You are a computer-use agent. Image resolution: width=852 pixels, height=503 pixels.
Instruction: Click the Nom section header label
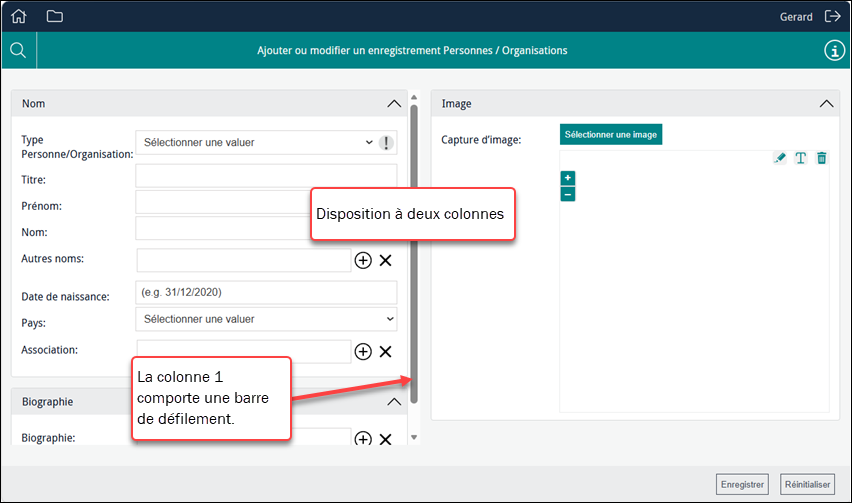tap(34, 104)
